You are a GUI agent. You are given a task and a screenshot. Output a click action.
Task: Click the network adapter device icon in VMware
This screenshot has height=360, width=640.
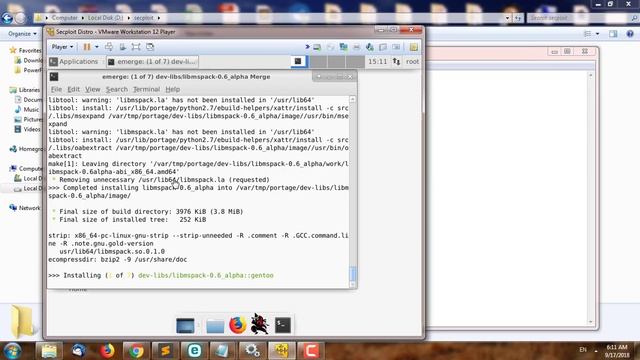click(x=343, y=47)
